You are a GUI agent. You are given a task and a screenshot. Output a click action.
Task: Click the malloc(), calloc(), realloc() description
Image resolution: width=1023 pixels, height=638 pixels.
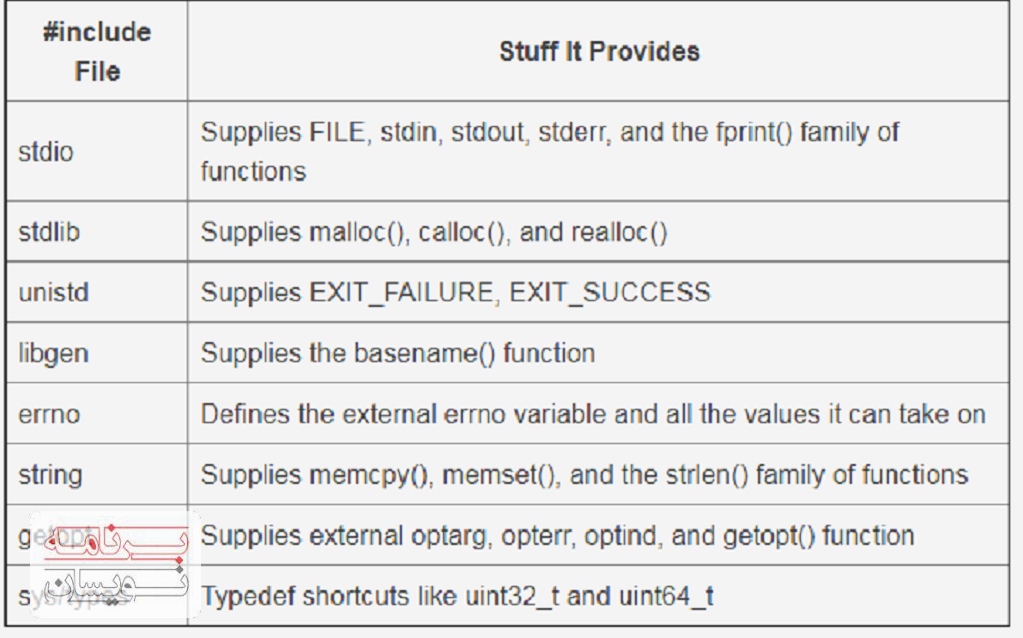434,232
